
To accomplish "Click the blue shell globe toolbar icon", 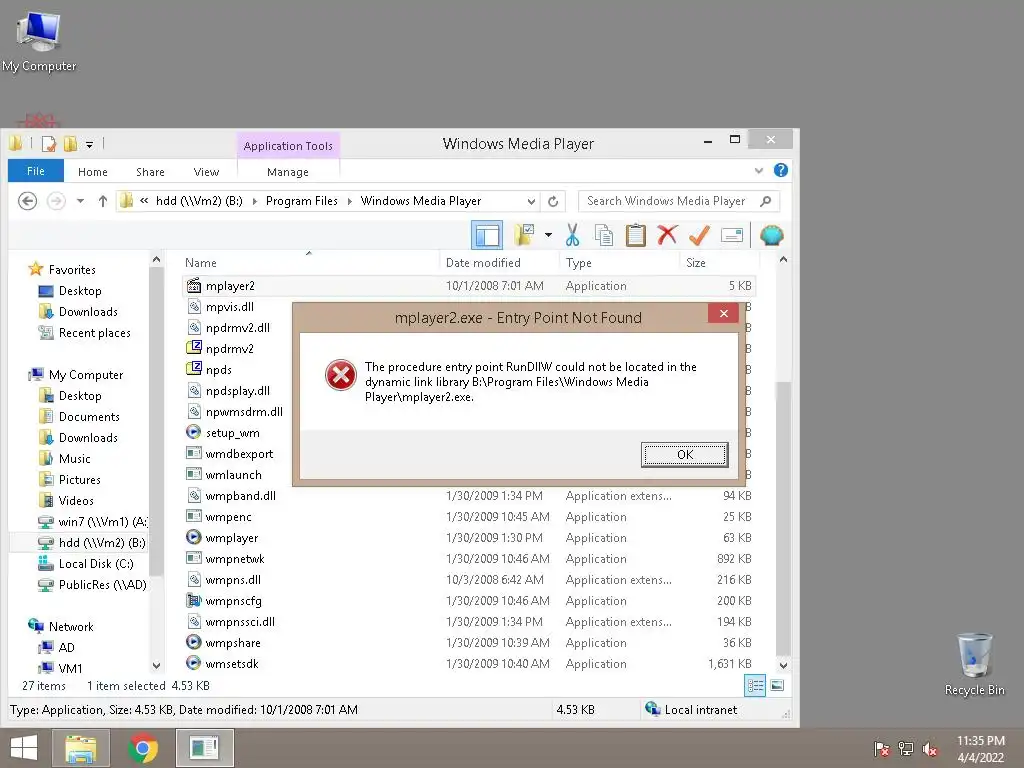I will [771, 235].
